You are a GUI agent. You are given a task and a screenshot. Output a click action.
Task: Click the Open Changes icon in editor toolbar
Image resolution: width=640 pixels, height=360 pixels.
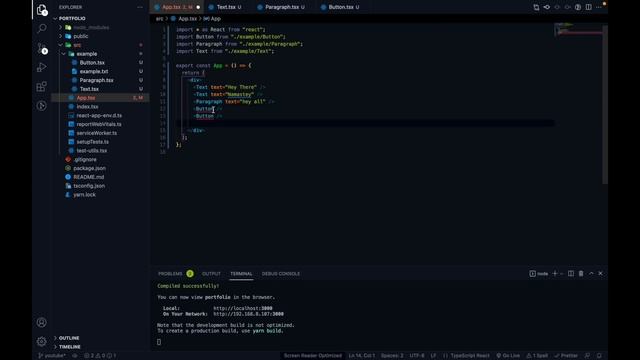coord(536,7)
